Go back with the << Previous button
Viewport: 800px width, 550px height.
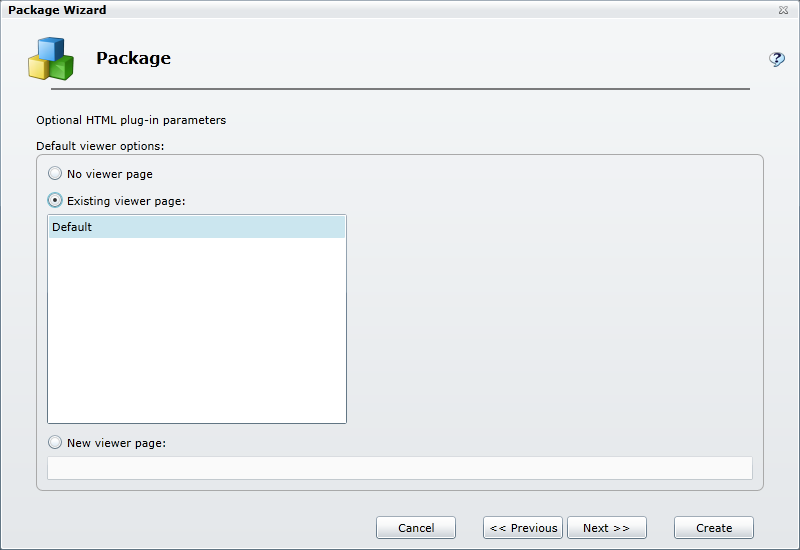pyautogui.click(x=523, y=528)
